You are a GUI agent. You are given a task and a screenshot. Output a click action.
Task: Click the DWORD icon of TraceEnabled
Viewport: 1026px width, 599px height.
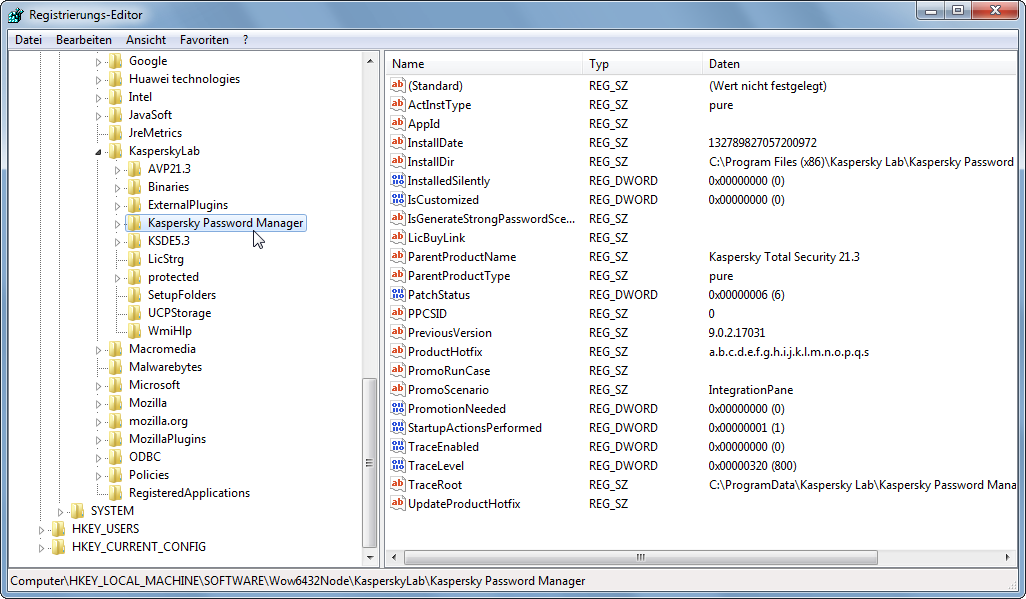click(397, 446)
